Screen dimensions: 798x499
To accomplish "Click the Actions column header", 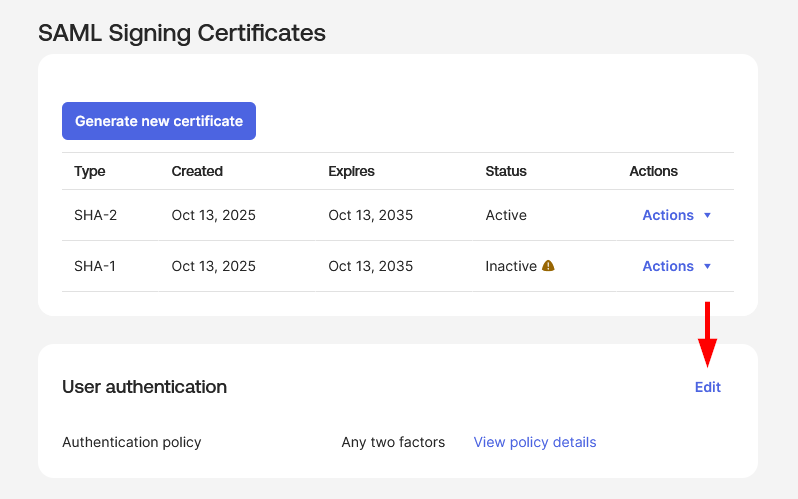I will pos(653,171).
